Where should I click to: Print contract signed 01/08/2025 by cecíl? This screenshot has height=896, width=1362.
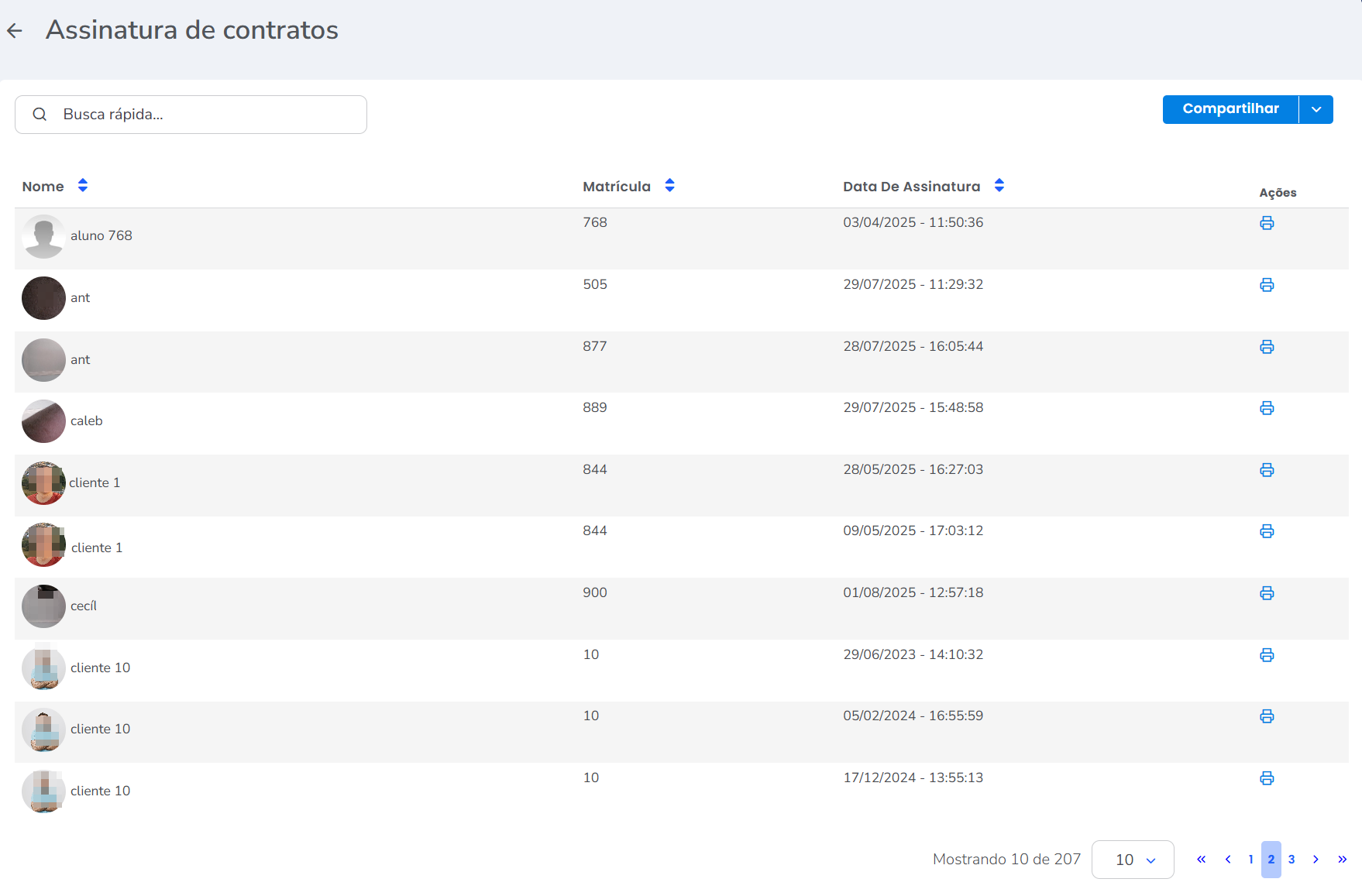click(1267, 593)
